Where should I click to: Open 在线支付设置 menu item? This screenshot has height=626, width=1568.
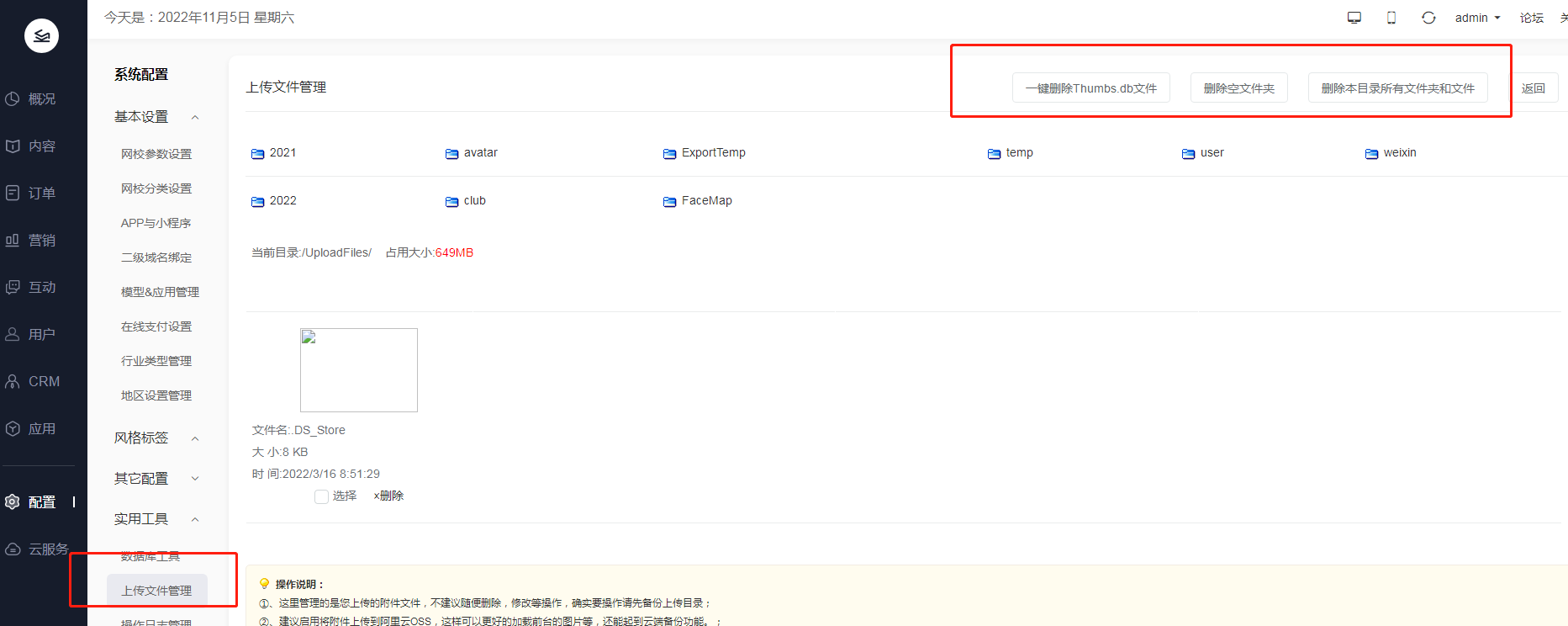coord(156,326)
